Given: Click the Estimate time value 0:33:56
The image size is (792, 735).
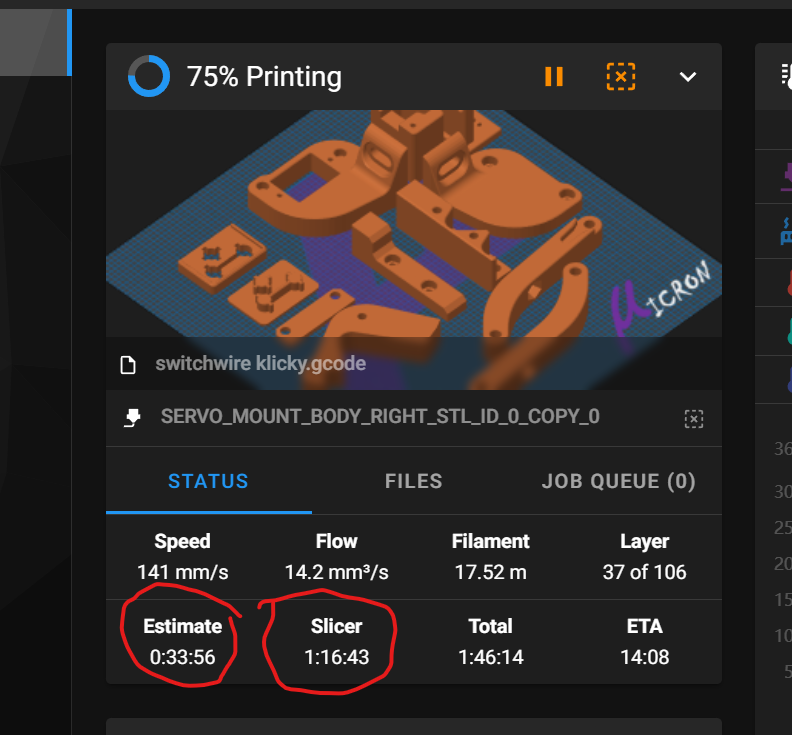Looking at the screenshot, I should [x=182, y=658].
